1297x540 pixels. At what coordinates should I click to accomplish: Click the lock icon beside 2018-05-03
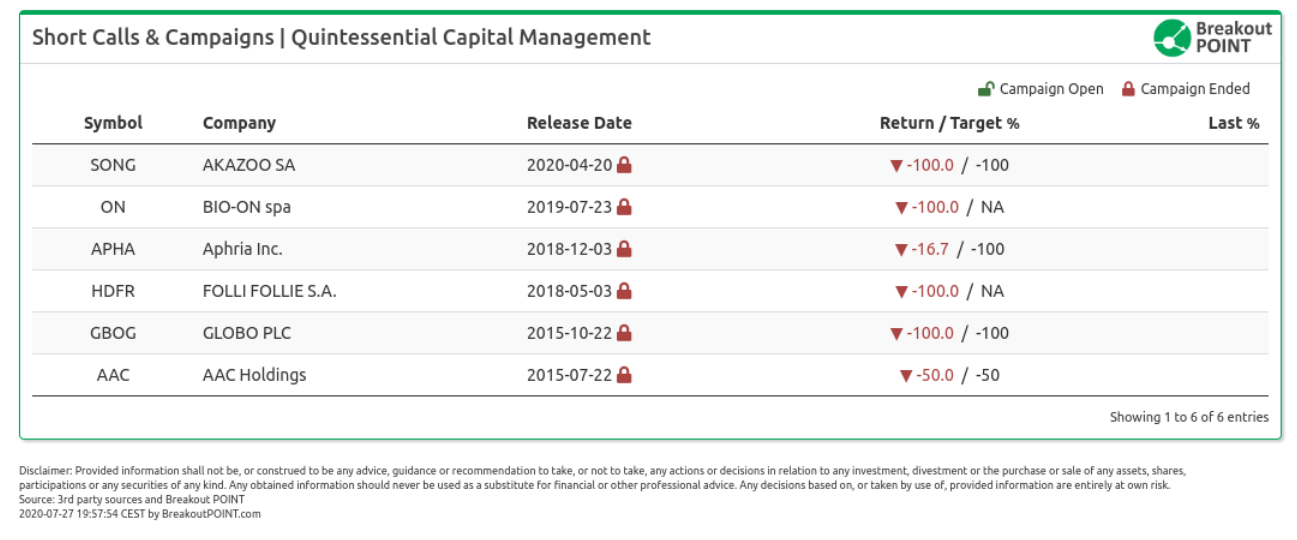tap(624, 291)
